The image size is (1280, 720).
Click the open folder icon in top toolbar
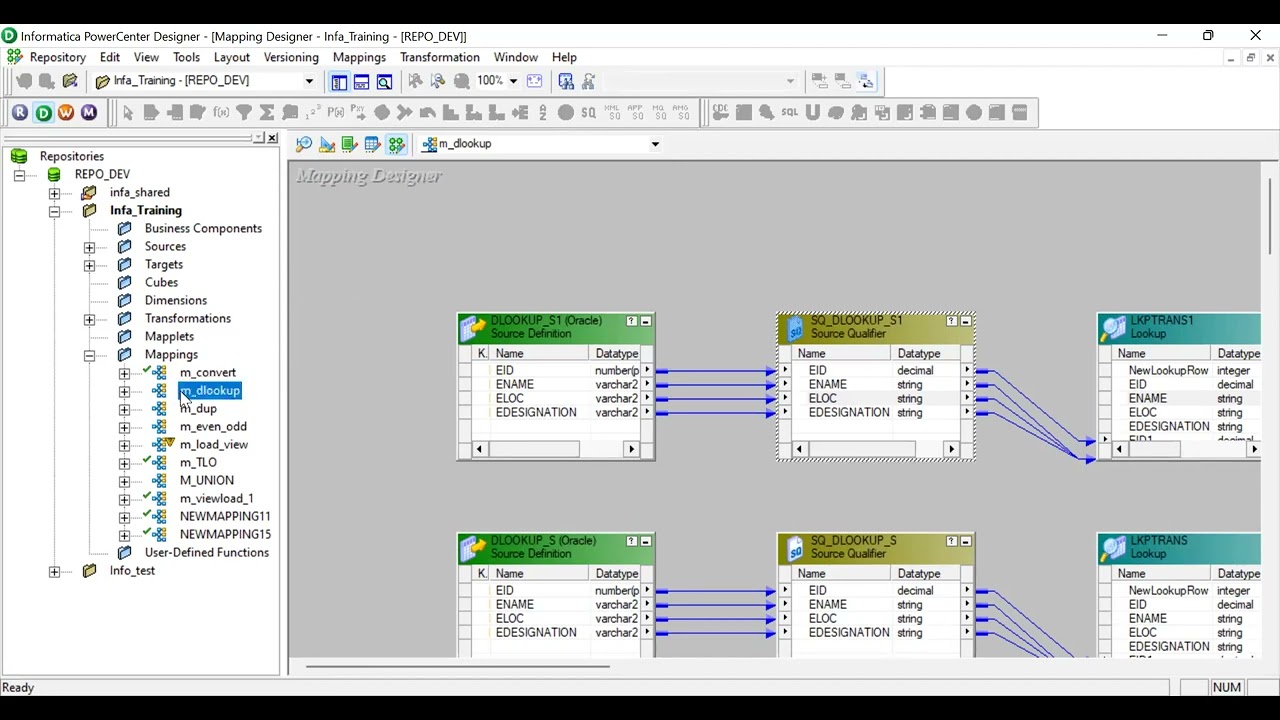pyautogui.click(x=70, y=81)
